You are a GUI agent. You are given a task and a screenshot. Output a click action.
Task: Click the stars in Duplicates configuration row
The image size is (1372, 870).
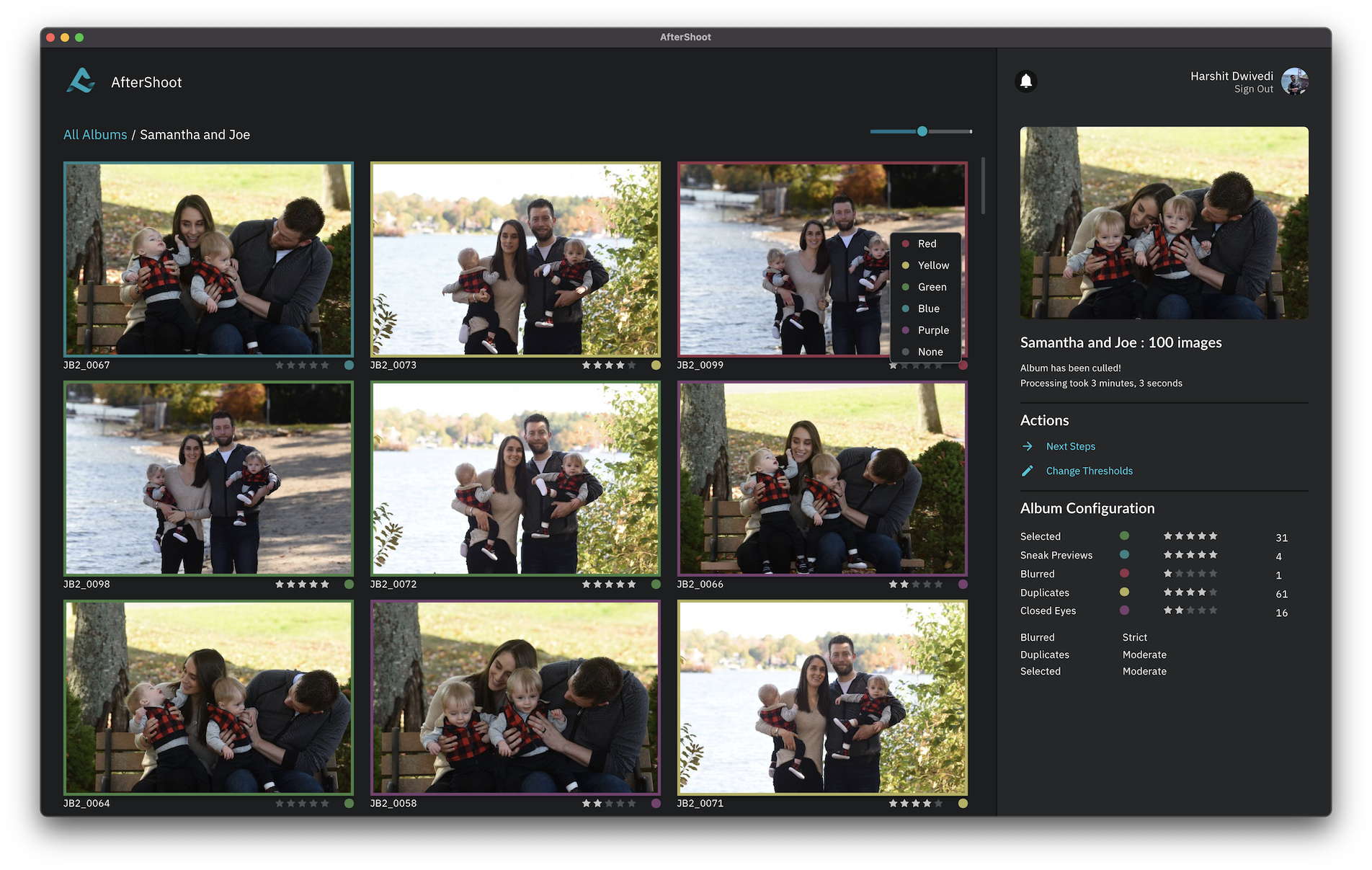[x=1190, y=592]
